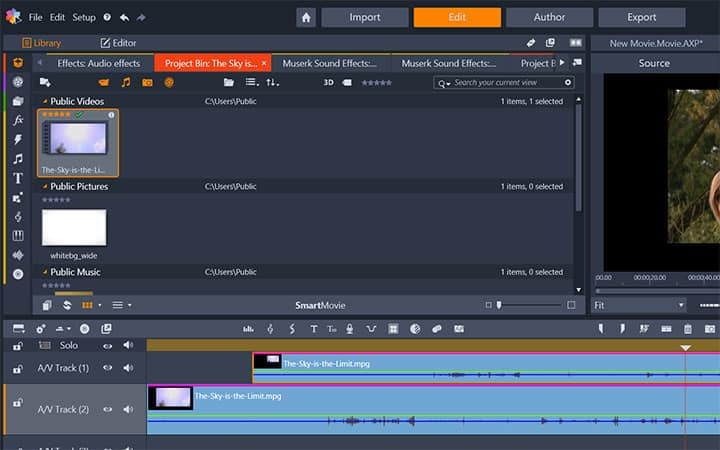Screen dimensions: 720x450
Task: Open the Fit zoom dropdown
Action: pyautogui.click(x=639, y=305)
